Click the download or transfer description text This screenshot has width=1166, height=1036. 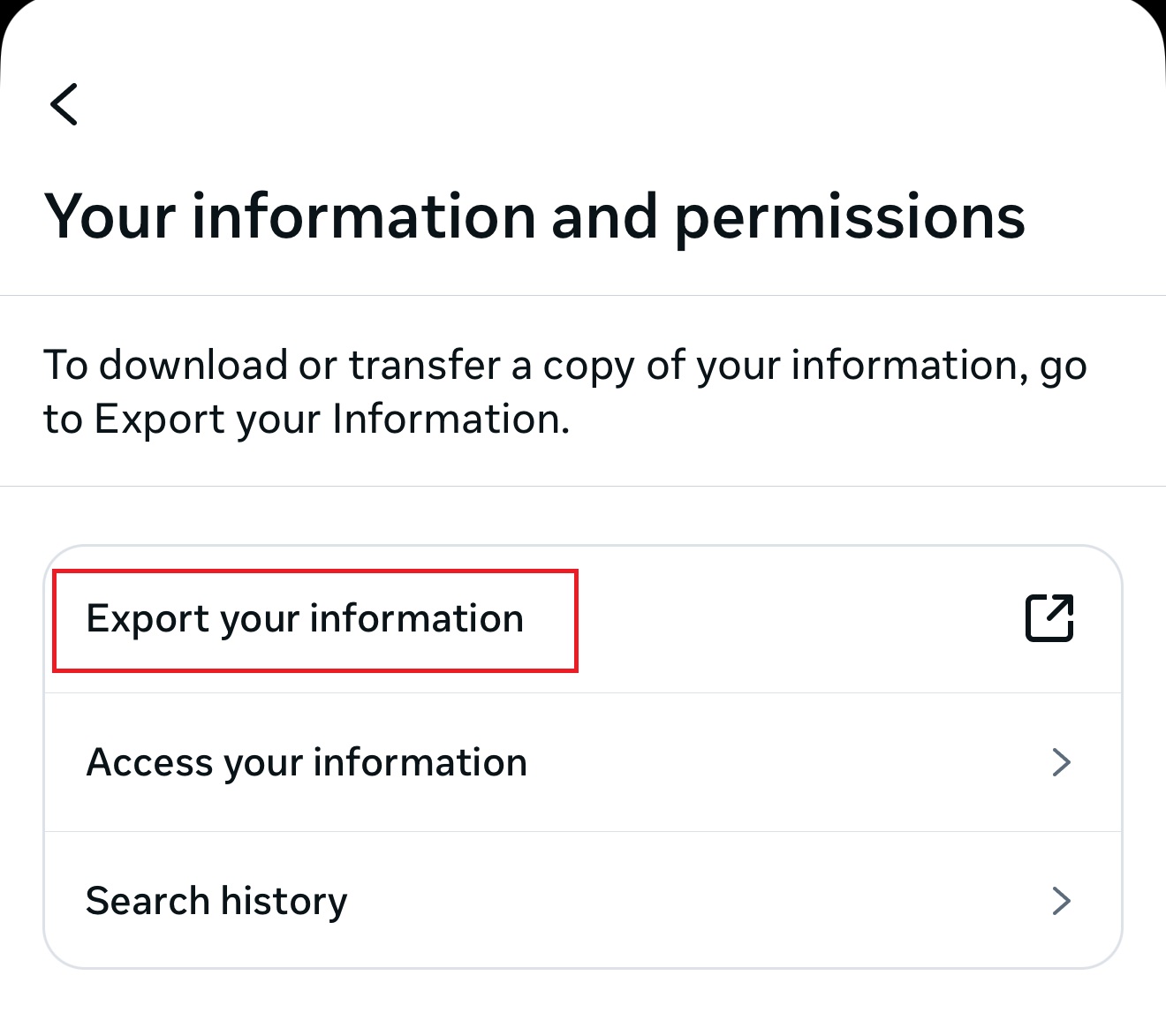click(x=565, y=391)
